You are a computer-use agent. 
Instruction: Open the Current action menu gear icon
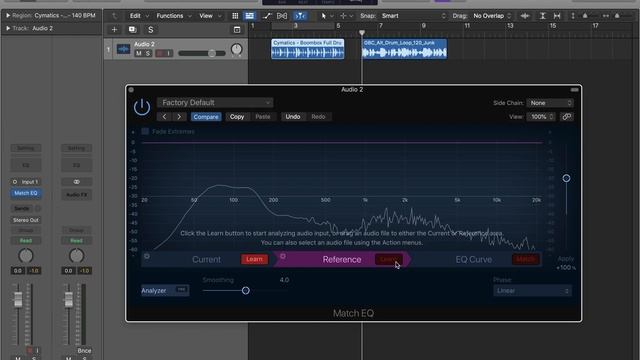[x=147, y=256]
